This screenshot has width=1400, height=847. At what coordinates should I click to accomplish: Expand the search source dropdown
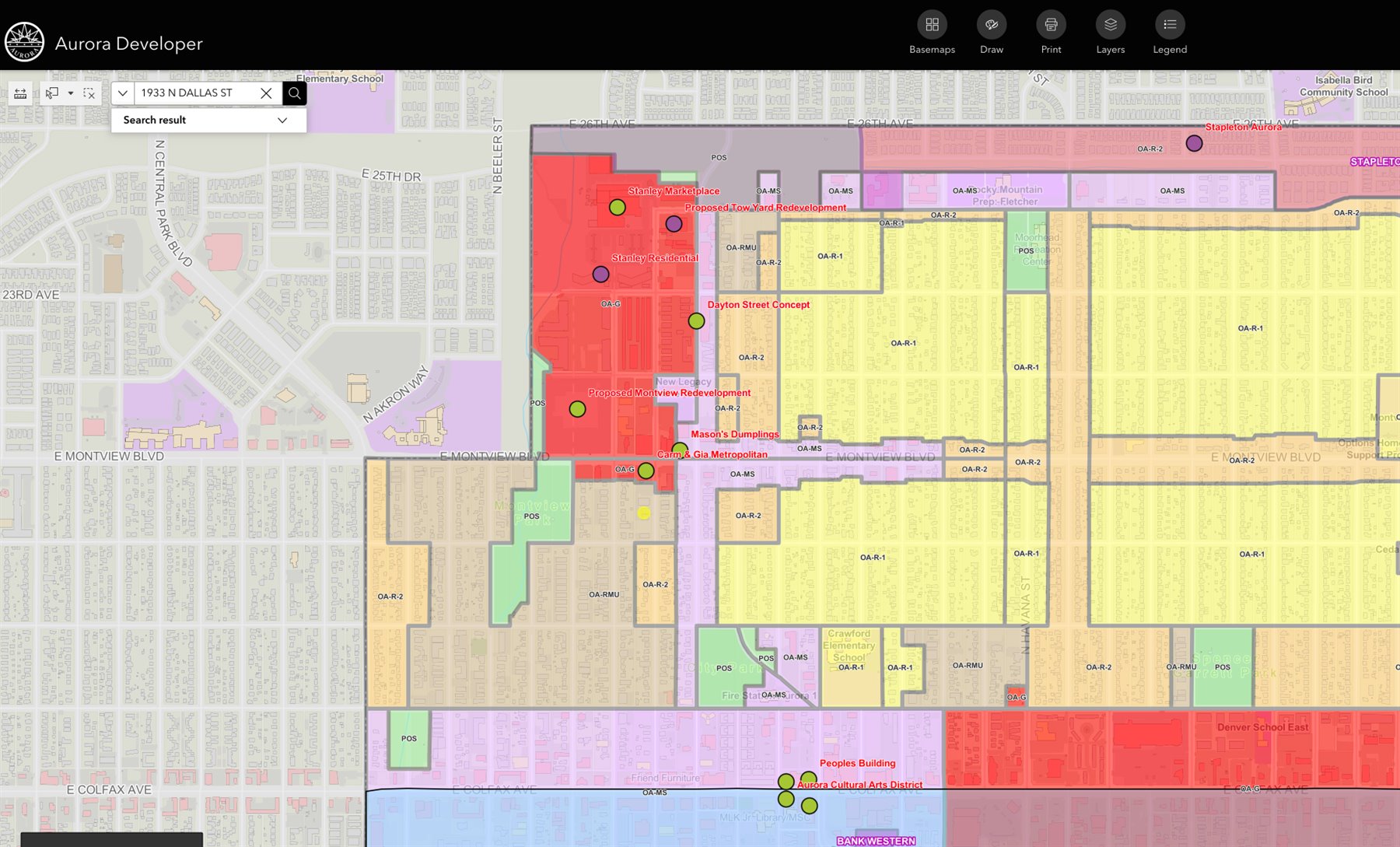coord(123,93)
